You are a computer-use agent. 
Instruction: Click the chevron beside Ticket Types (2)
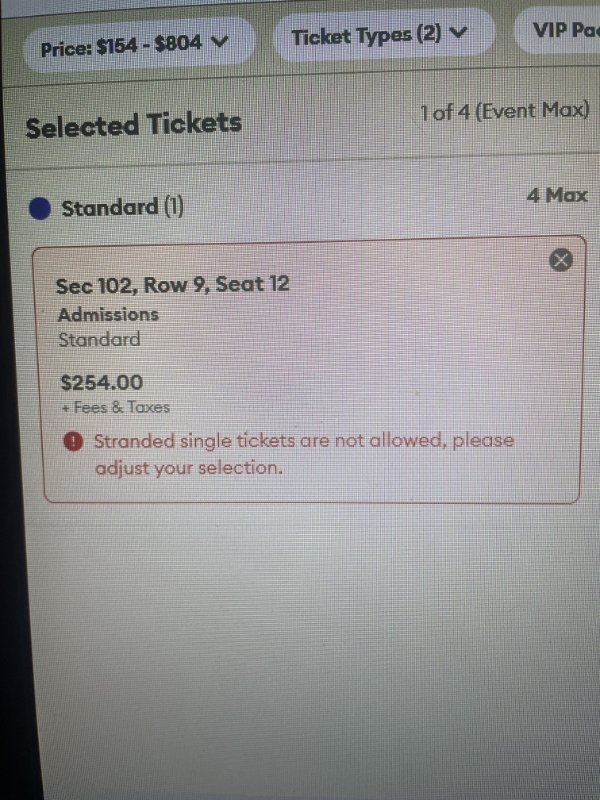(x=459, y=33)
